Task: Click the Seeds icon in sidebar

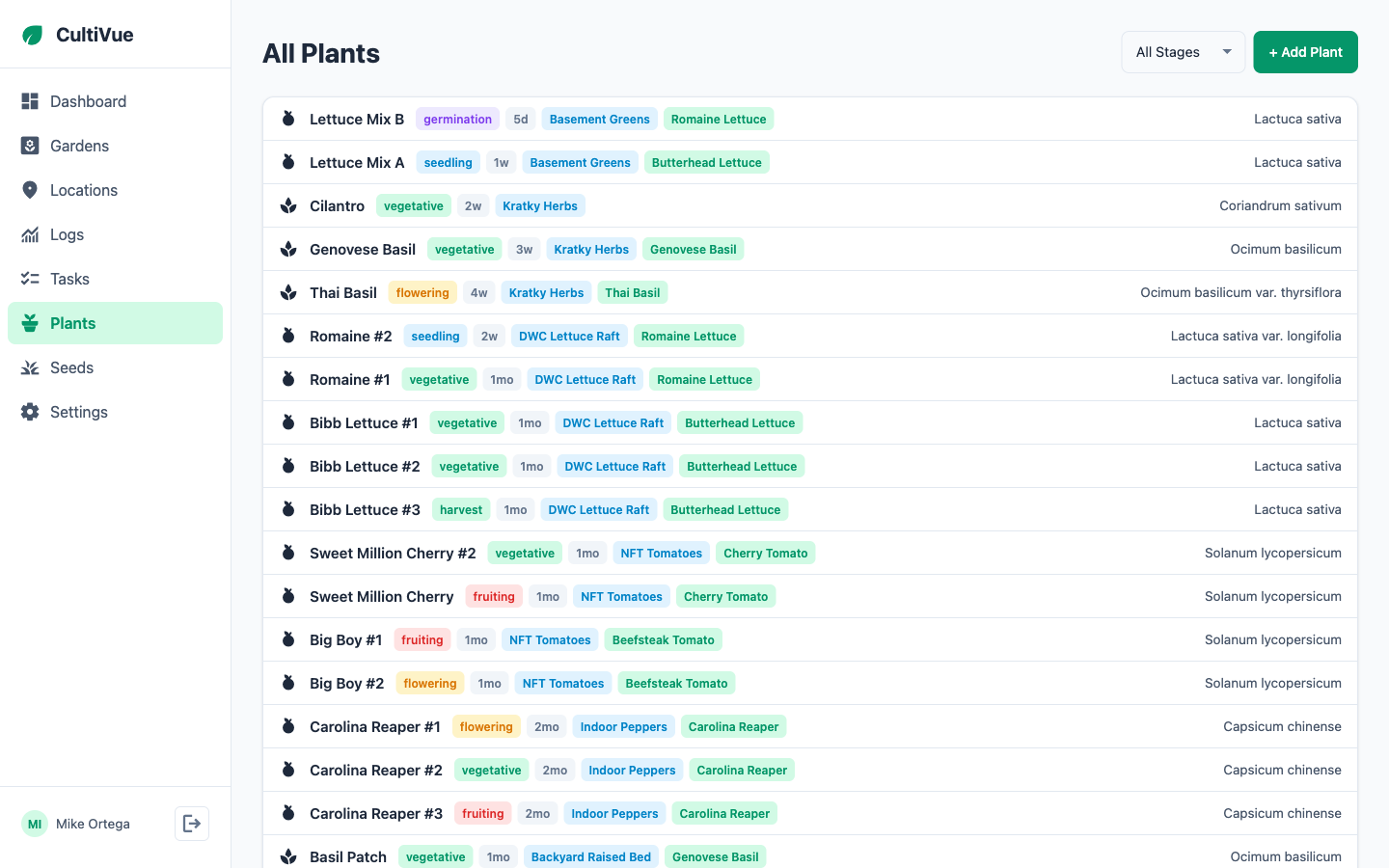Action: (30, 367)
